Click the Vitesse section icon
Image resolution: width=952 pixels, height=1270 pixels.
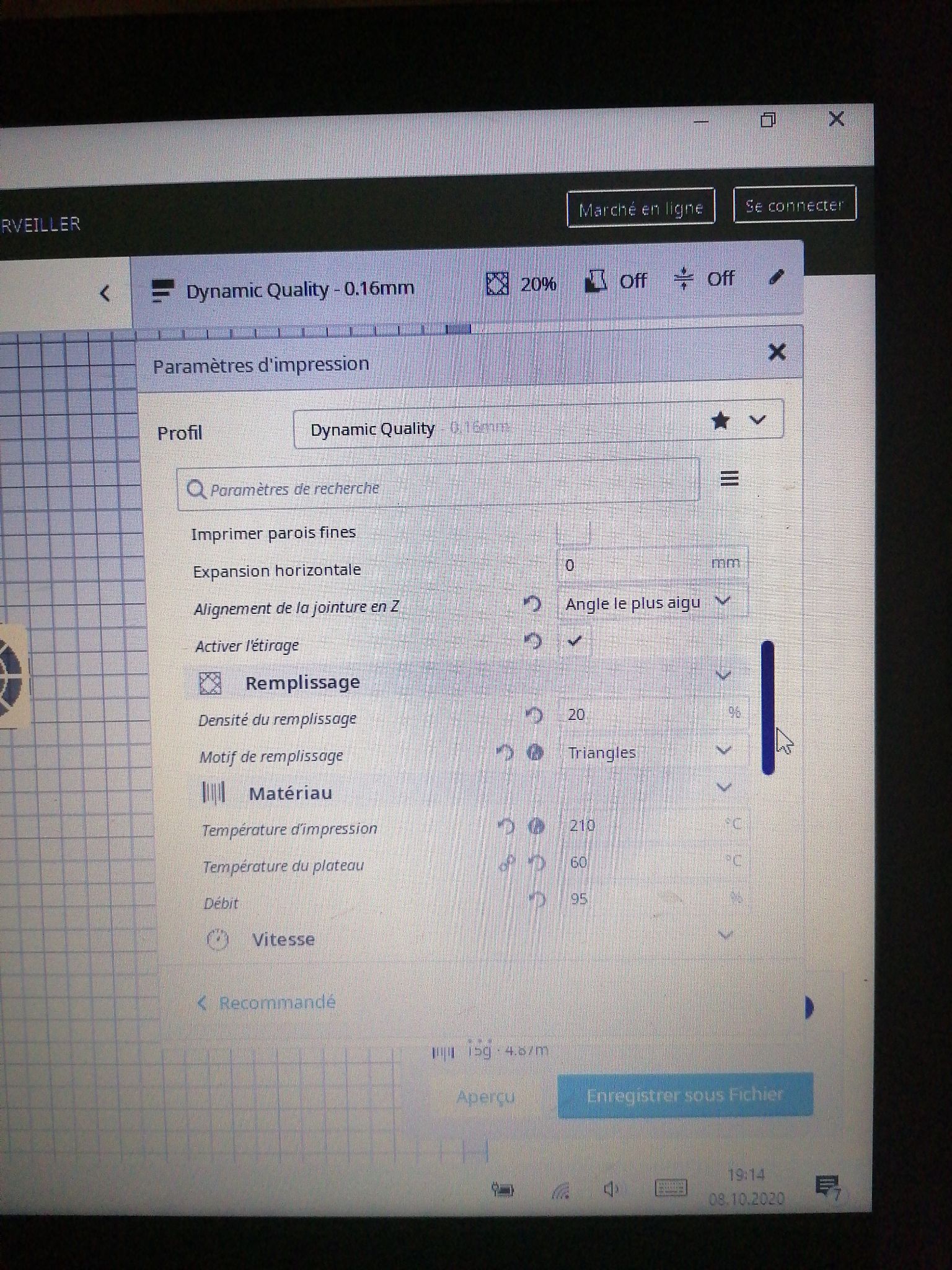click(x=217, y=940)
